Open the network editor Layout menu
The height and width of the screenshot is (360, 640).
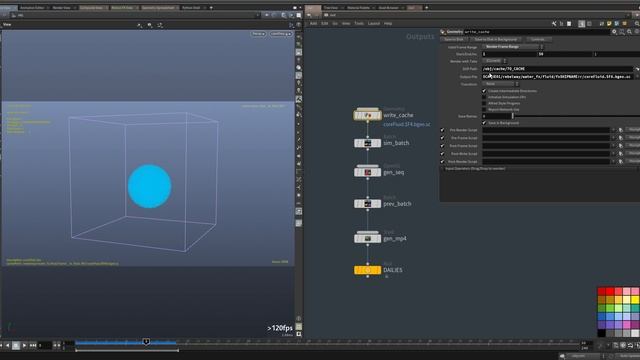[x=373, y=24]
